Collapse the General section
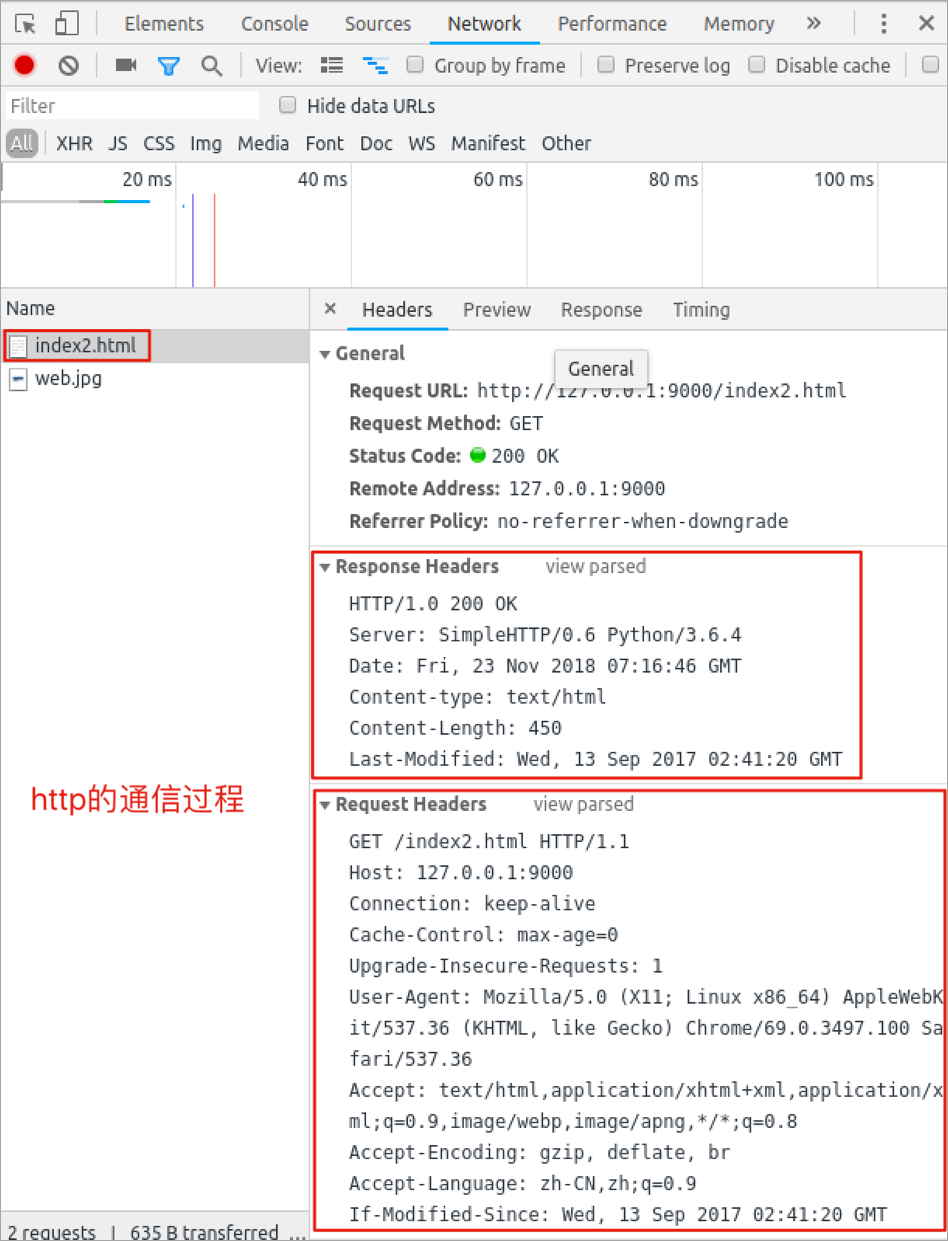The image size is (948, 1241). tap(325, 353)
